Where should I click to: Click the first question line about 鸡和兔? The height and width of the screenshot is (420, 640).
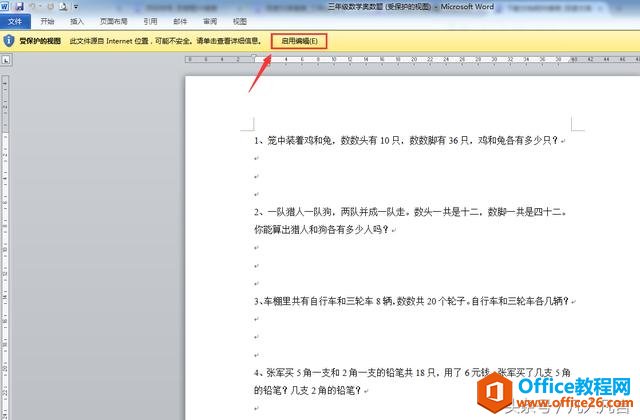(x=405, y=140)
